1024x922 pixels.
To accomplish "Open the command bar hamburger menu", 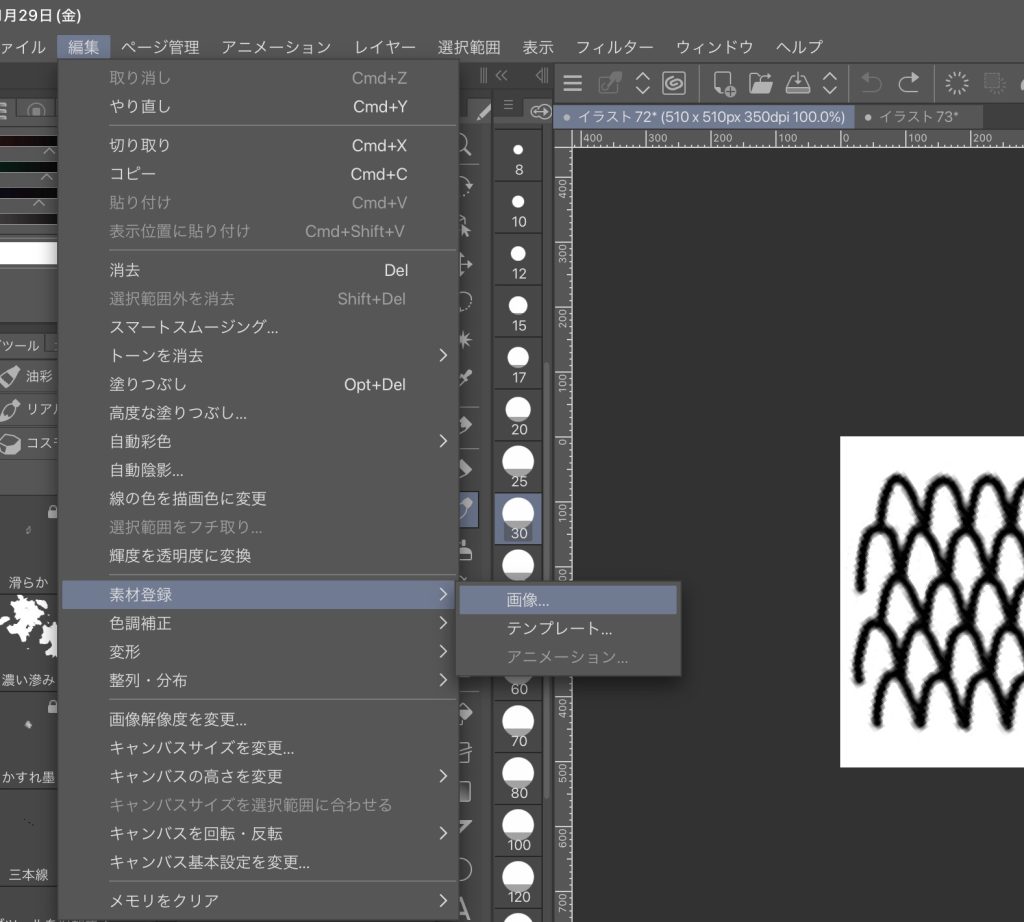I will tap(572, 83).
